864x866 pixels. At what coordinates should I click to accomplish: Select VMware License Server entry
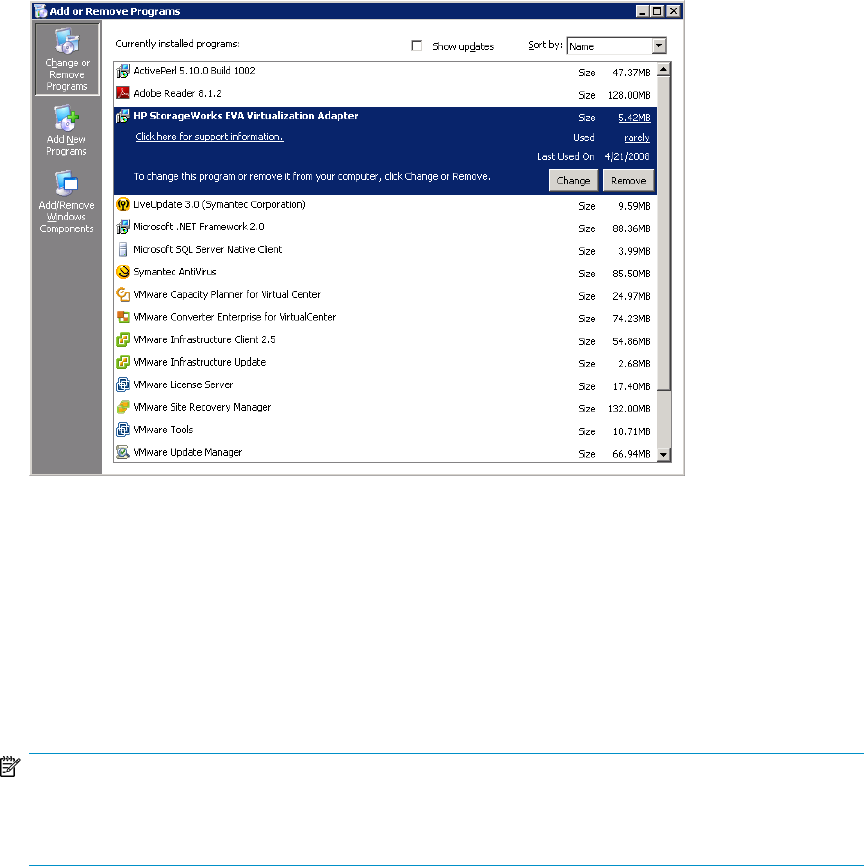pyautogui.click(x=385, y=386)
